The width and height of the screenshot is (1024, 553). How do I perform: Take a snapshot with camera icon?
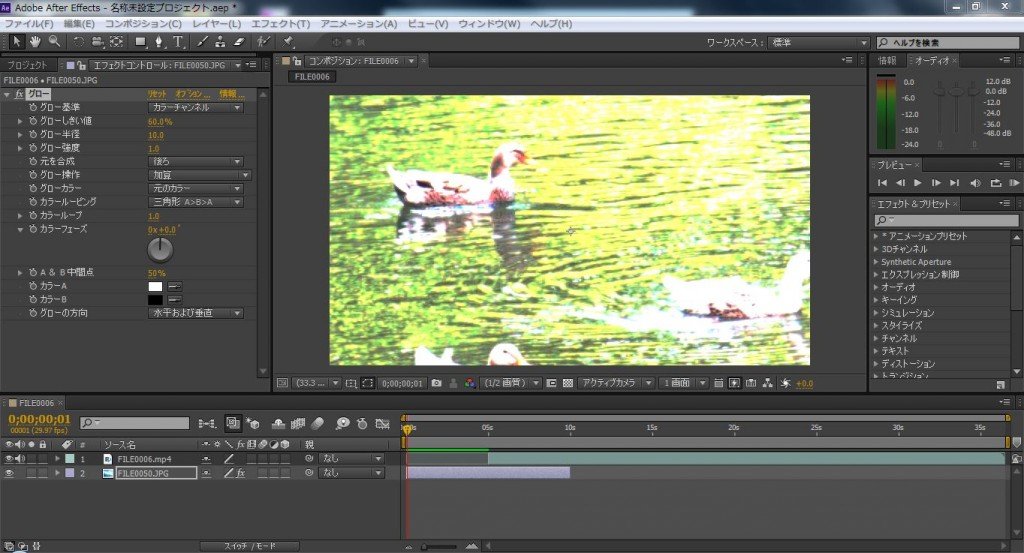point(436,383)
